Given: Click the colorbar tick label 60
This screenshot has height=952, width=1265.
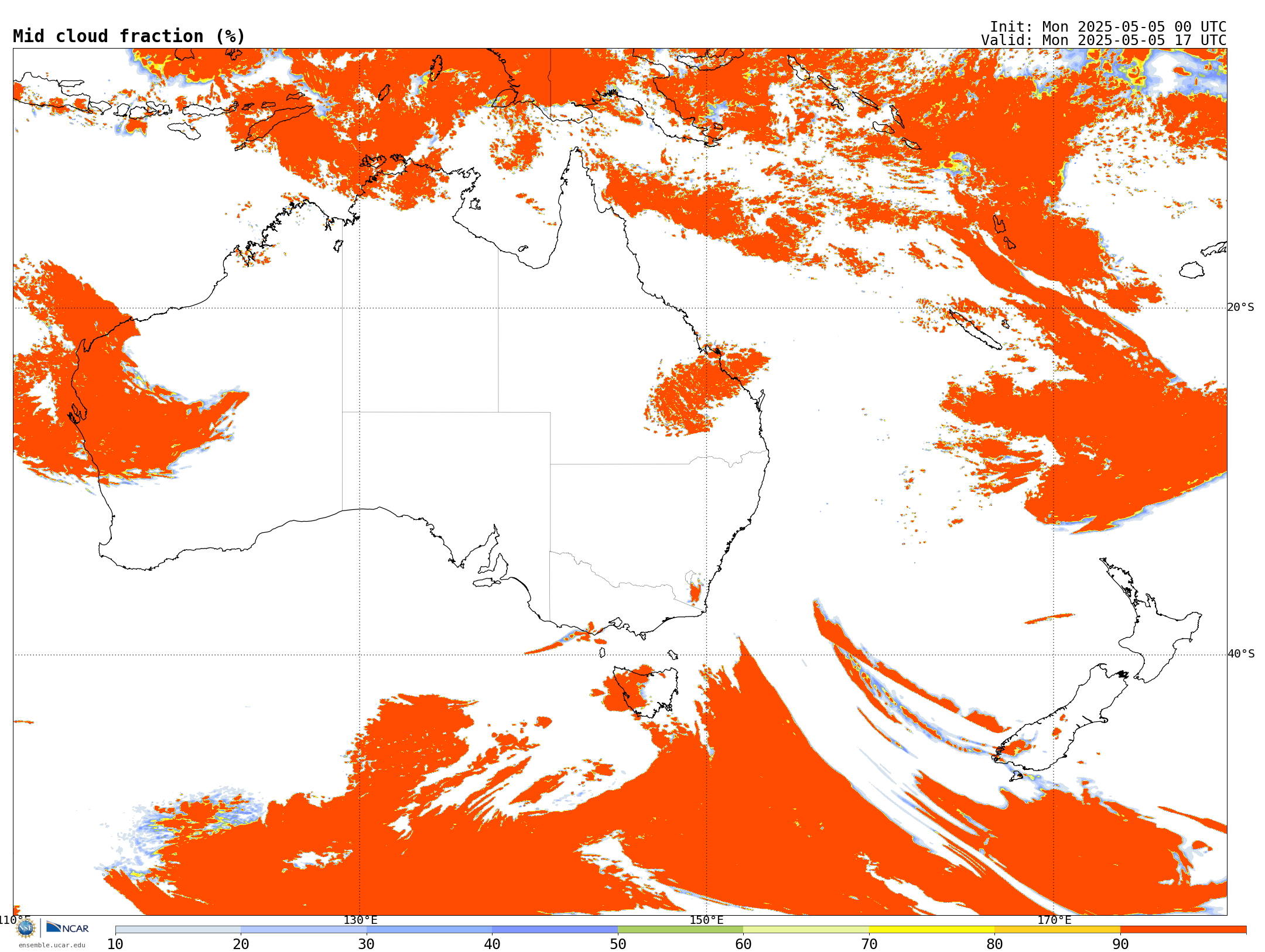Looking at the screenshot, I should tap(743, 944).
